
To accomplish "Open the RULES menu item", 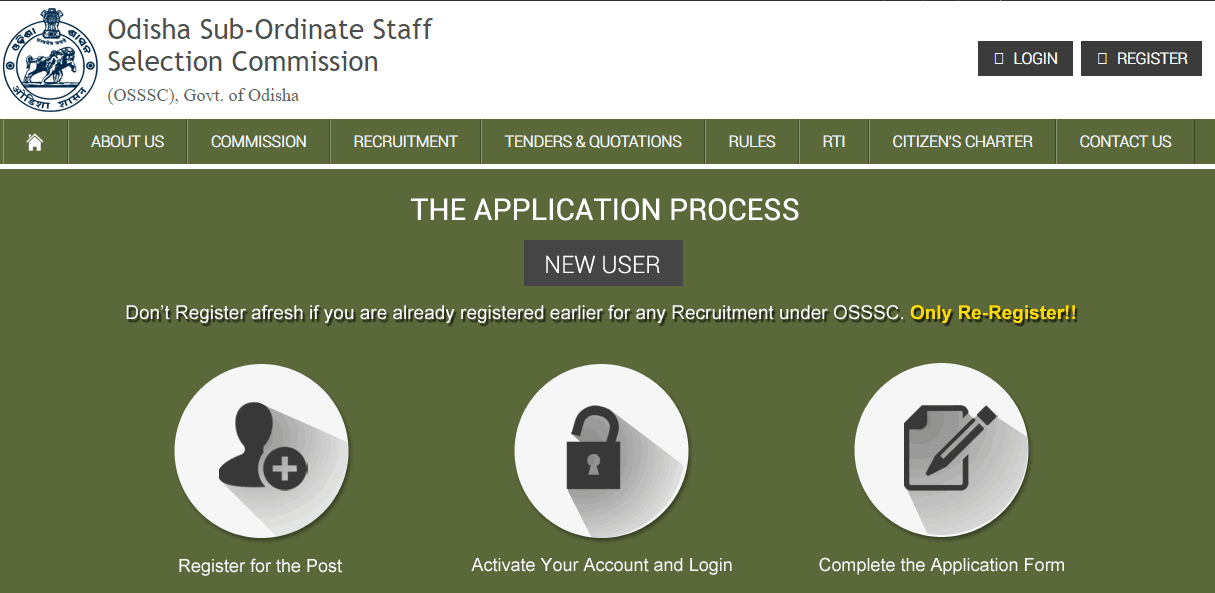I will tap(752, 142).
